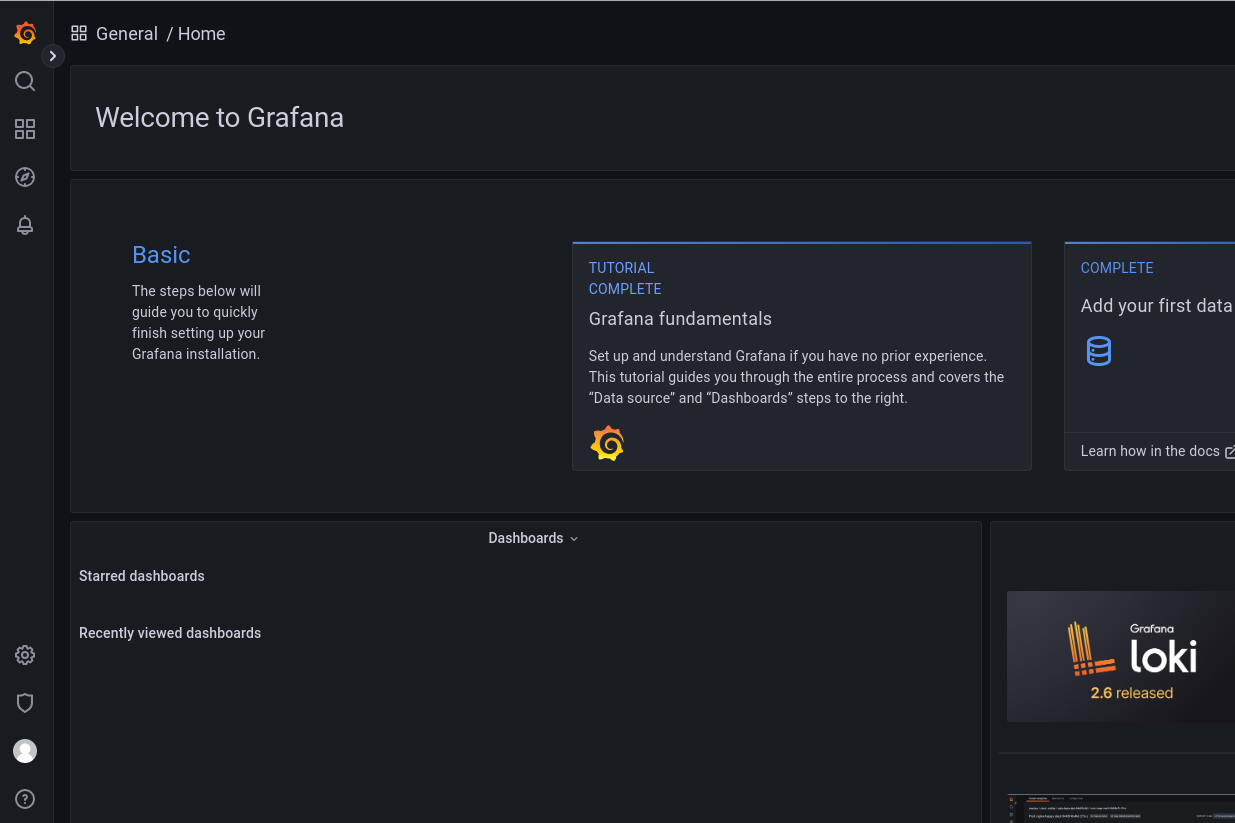
Task: Click Home in the breadcrumb
Action: pyautogui.click(x=201, y=33)
